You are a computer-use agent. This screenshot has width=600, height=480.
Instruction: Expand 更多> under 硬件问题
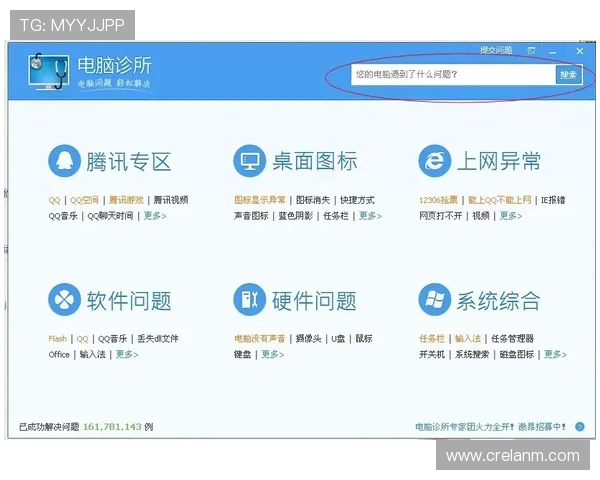coord(273,354)
